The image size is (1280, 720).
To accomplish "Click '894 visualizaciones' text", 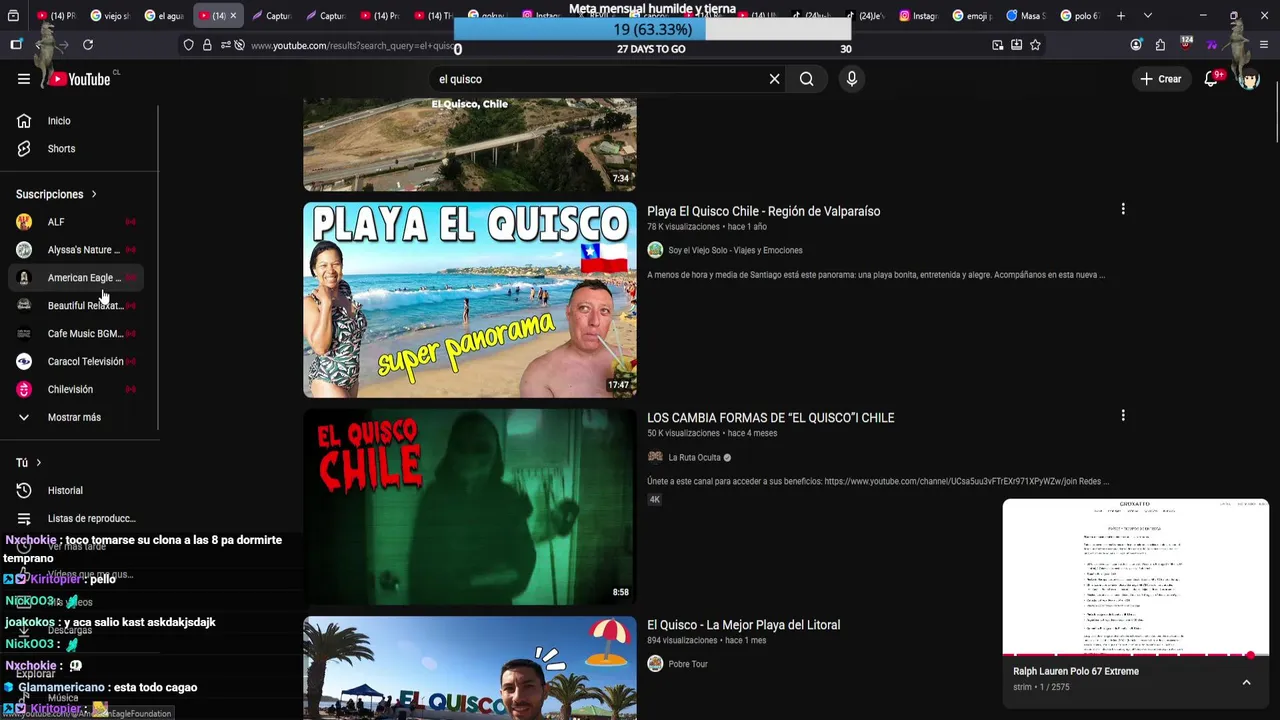I will pyautogui.click(x=682, y=640).
